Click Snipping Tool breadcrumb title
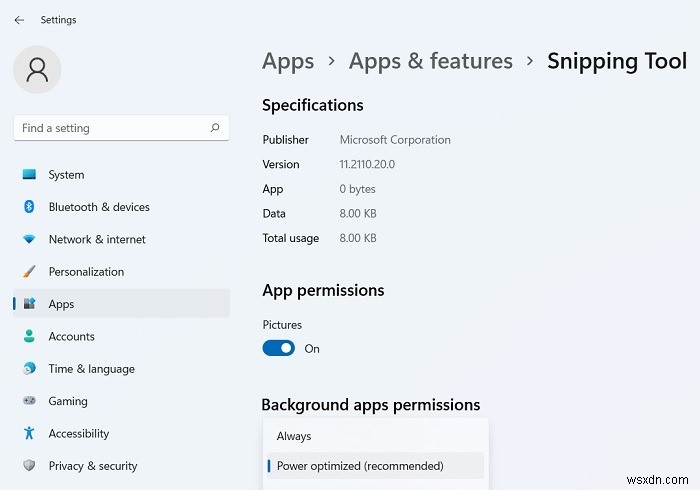700x490 pixels. (617, 61)
